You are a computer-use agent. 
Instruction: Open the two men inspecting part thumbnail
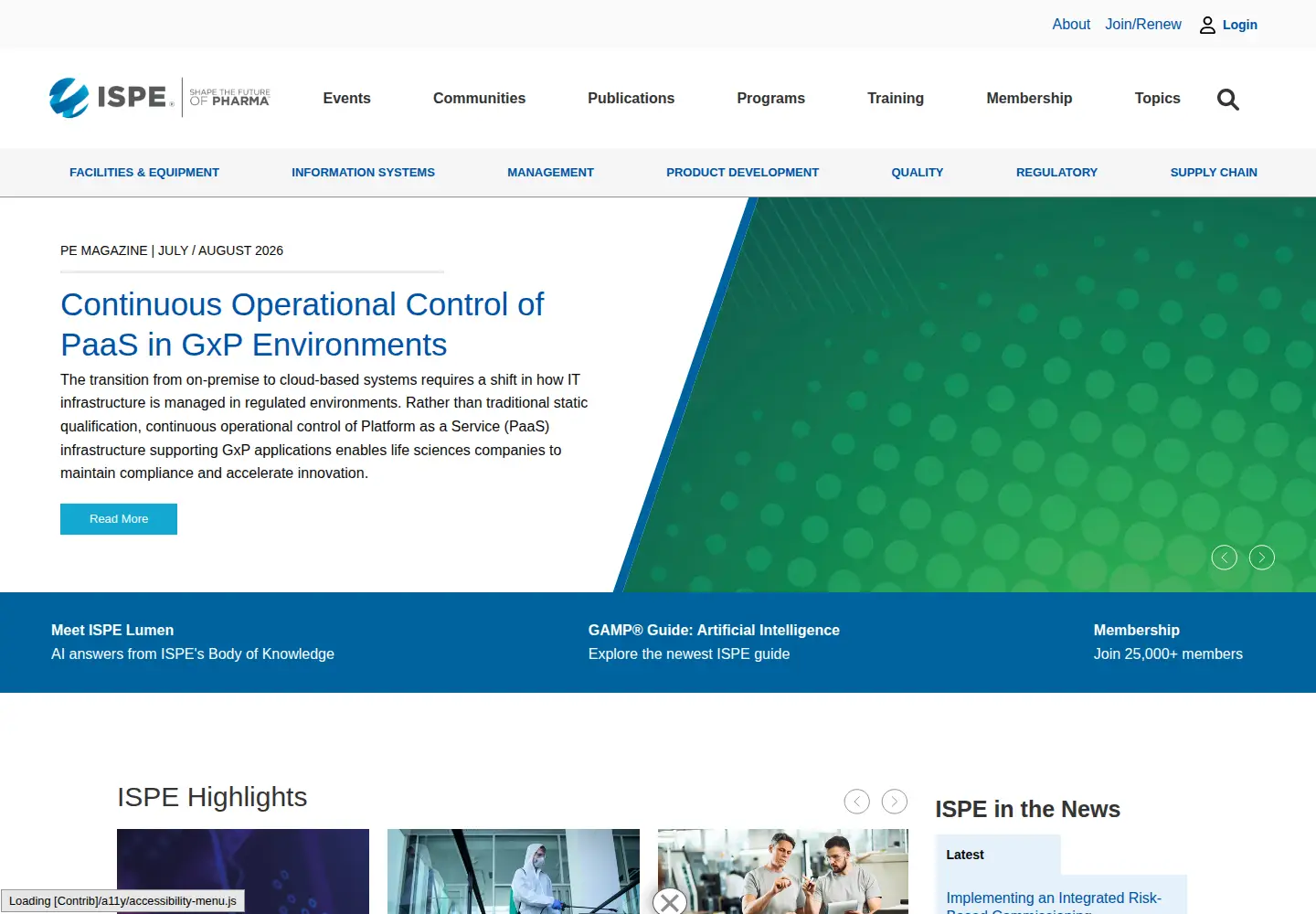click(783, 871)
